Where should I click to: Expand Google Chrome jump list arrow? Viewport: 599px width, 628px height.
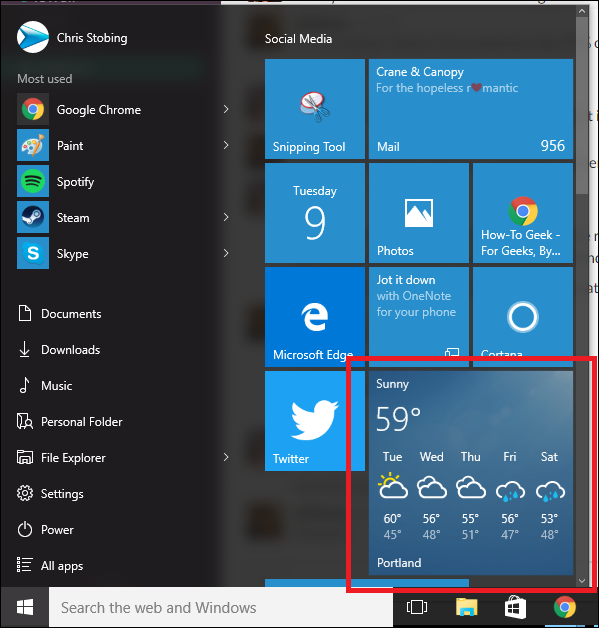tap(226, 109)
